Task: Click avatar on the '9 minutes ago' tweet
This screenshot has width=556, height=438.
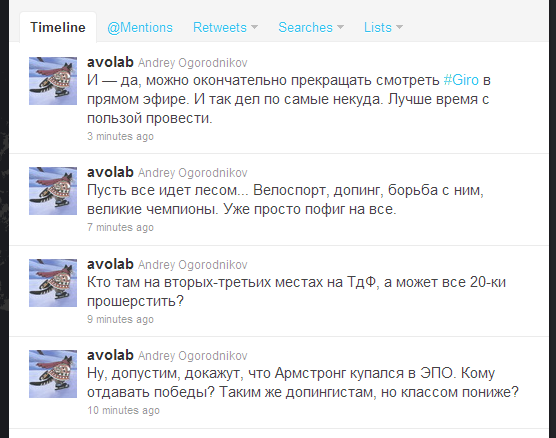Action: pos(53,283)
